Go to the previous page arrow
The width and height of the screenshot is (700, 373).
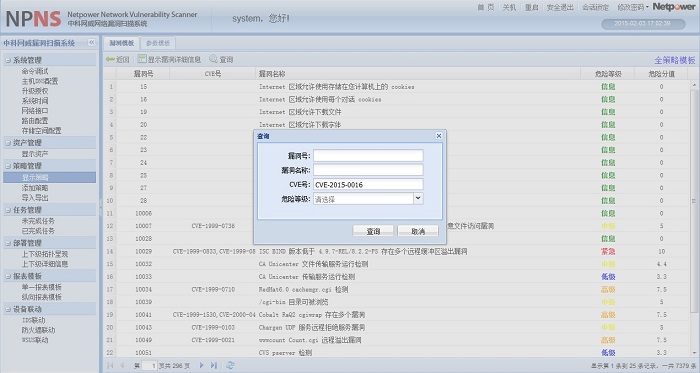click(x=122, y=365)
